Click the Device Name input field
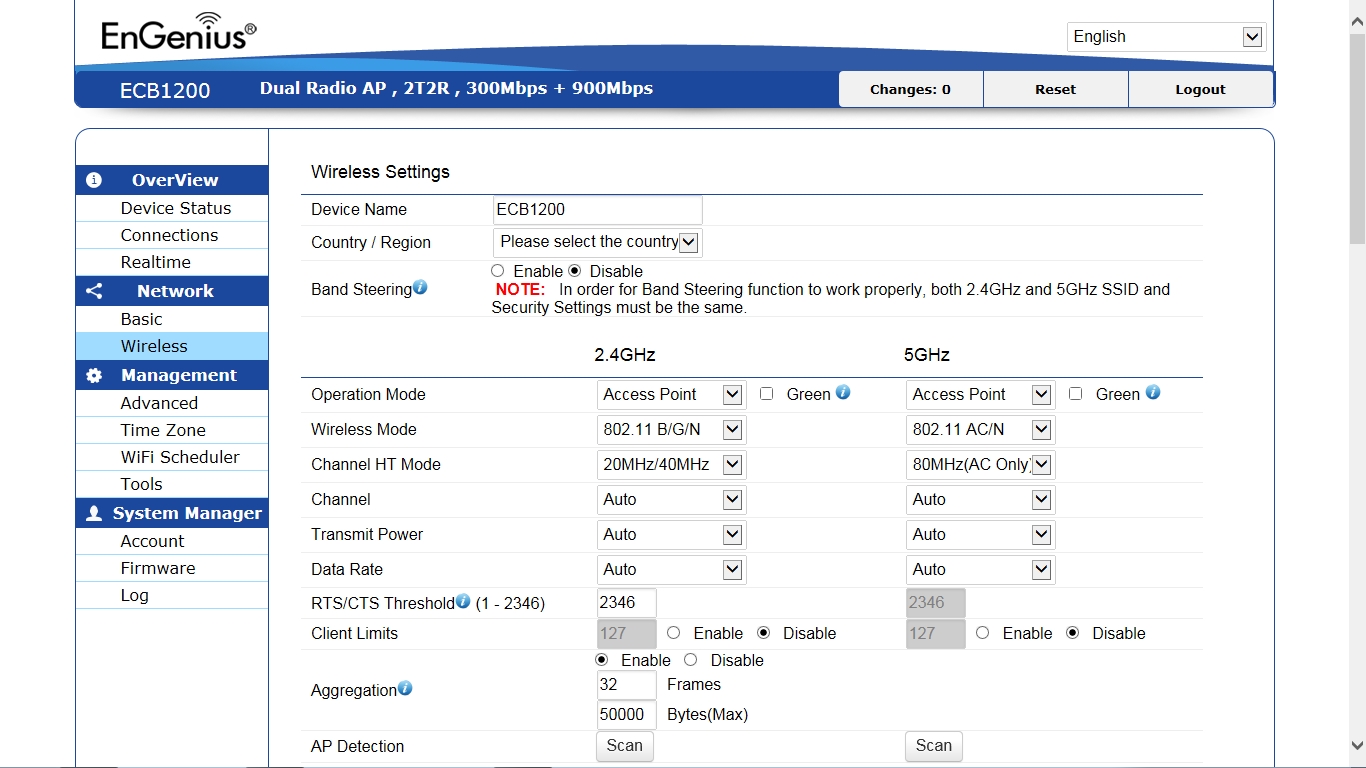This screenshot has height=768, width=1366. point(597,210)
